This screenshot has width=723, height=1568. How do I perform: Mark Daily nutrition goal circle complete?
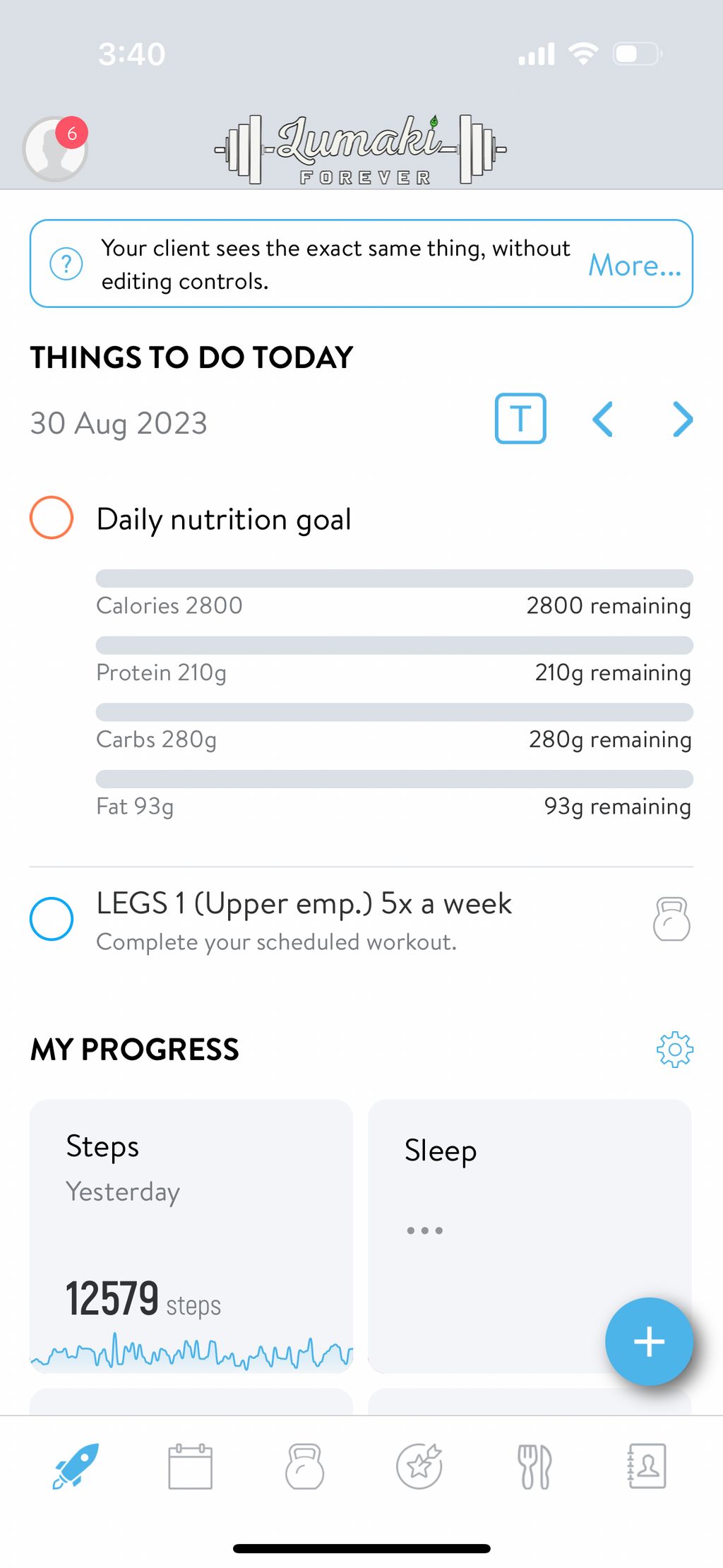[x=52, y=518]
